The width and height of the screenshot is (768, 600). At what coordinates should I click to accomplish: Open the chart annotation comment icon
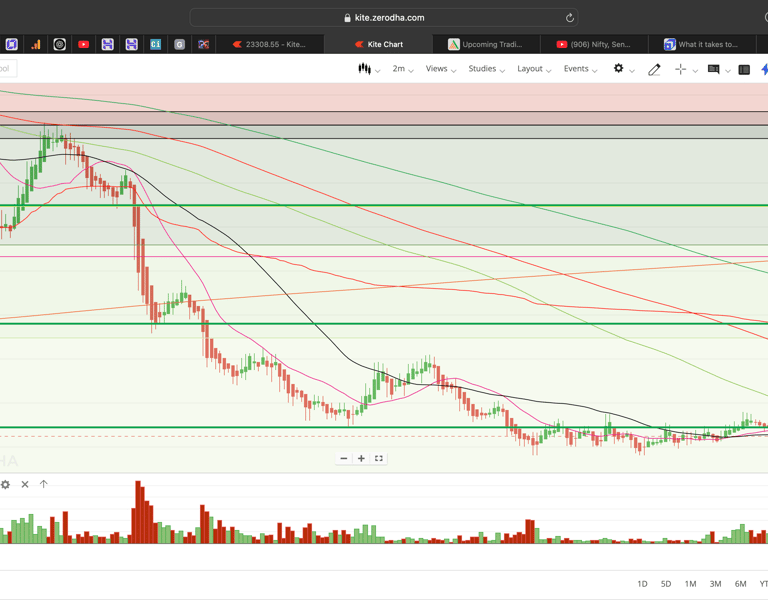[x=714, y=70]
